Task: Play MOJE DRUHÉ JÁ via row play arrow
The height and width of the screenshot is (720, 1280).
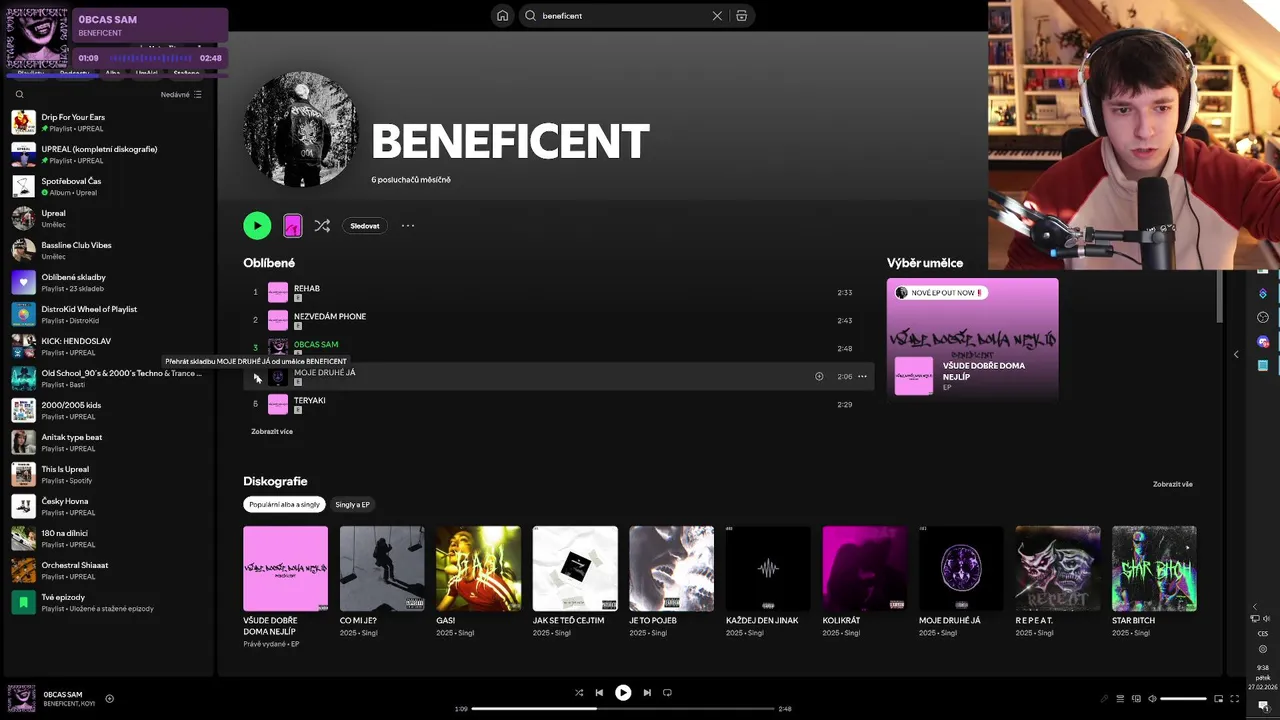Action: tap(256, 377)
